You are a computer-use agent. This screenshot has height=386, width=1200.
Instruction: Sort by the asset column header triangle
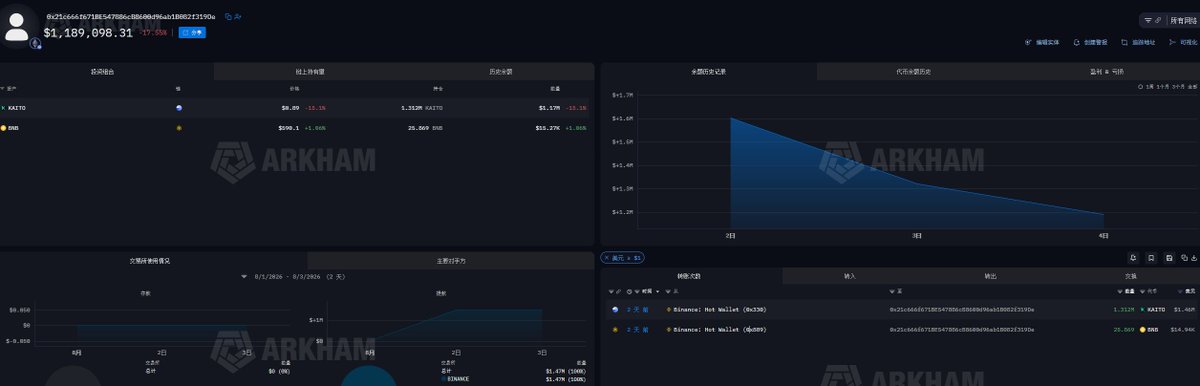click(3, 89)
